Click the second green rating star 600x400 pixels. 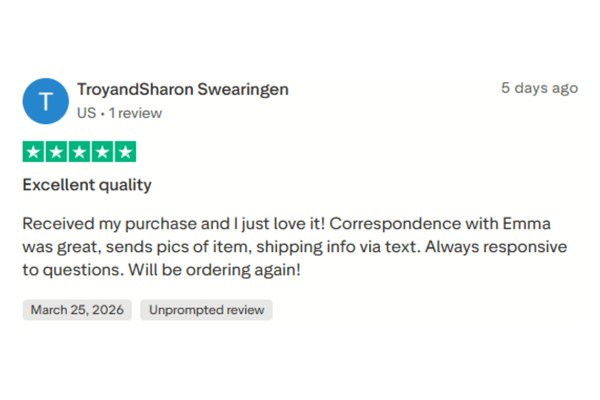(x=56, y=152)
